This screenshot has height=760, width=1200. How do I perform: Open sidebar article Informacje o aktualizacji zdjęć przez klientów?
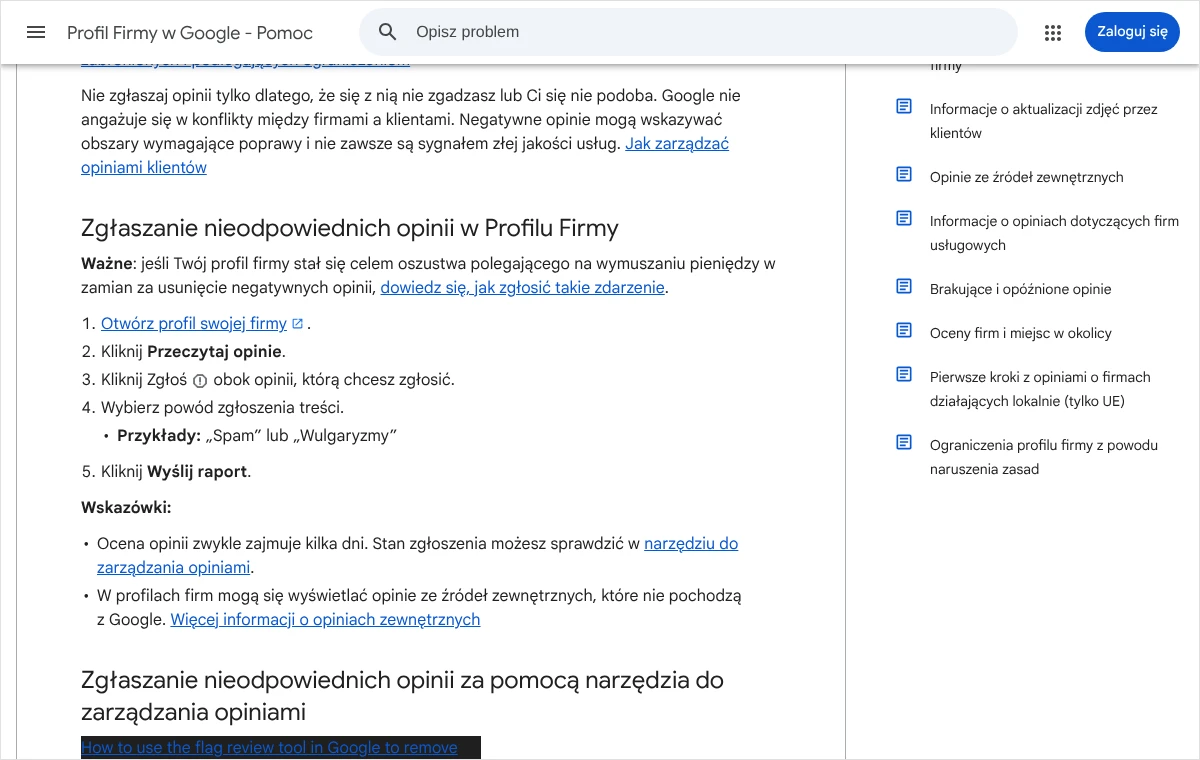tap(1043, 121)
